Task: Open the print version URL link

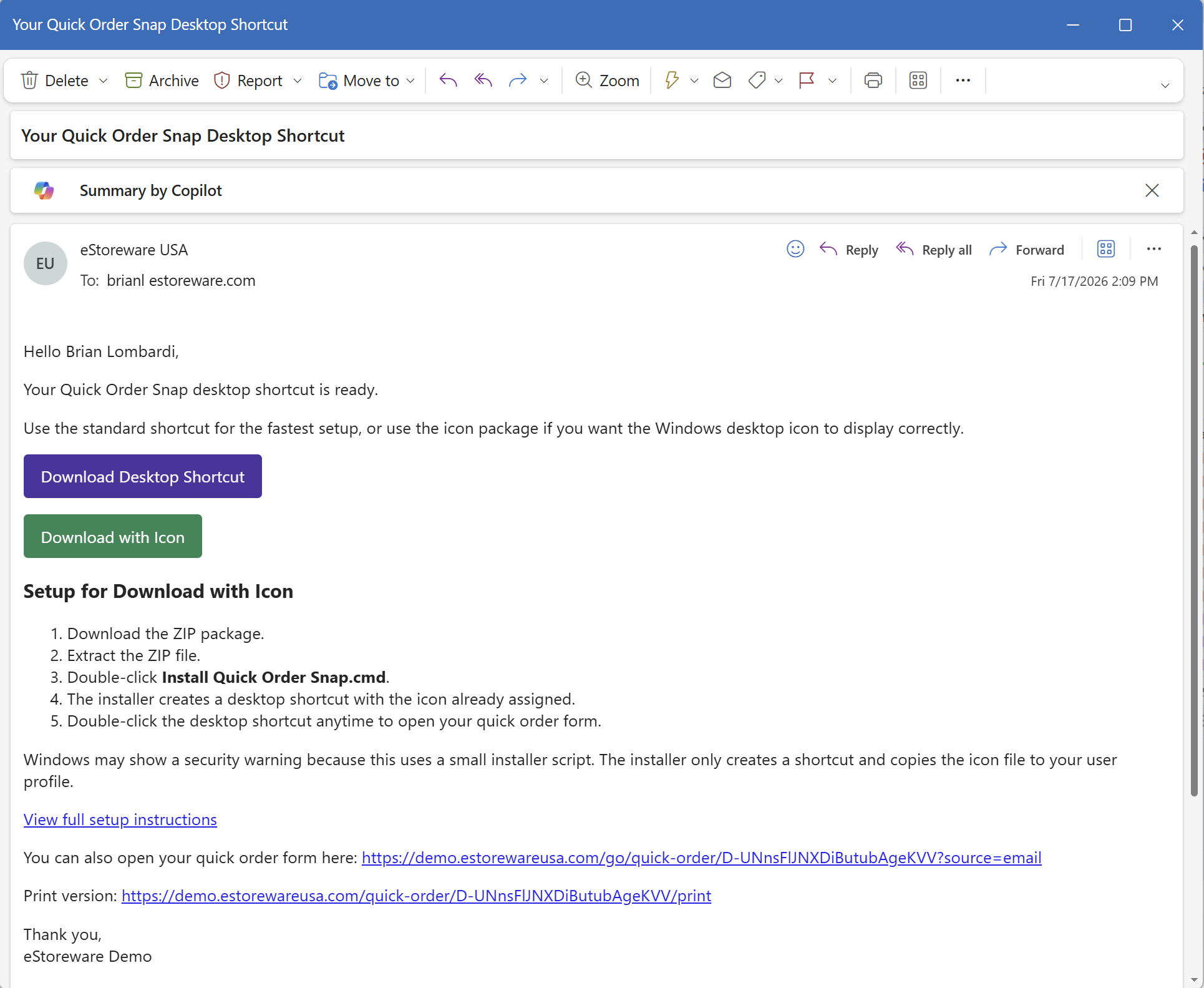Action: 416,896
